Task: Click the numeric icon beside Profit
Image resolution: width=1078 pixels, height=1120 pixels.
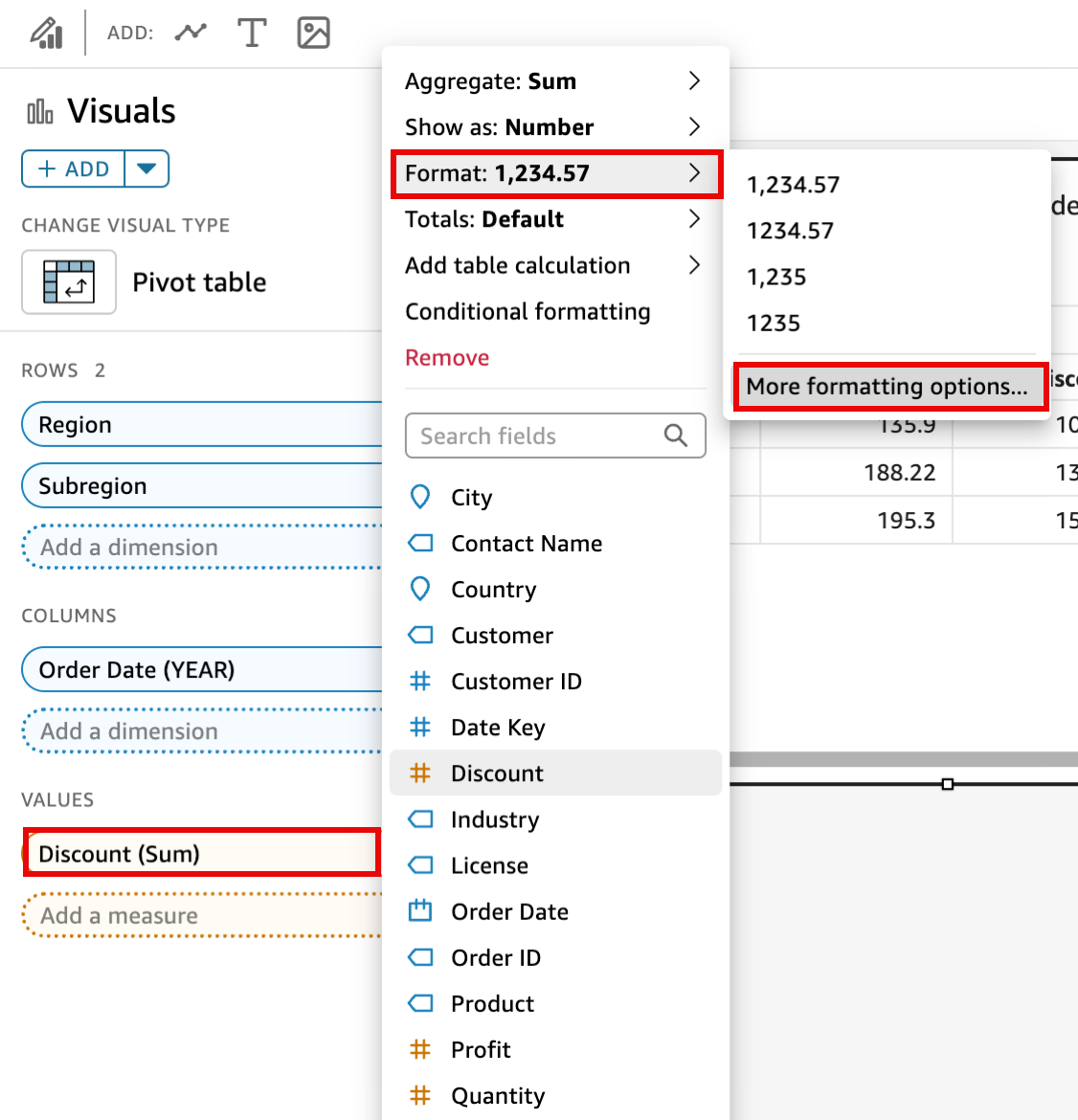Action: 420,1049
